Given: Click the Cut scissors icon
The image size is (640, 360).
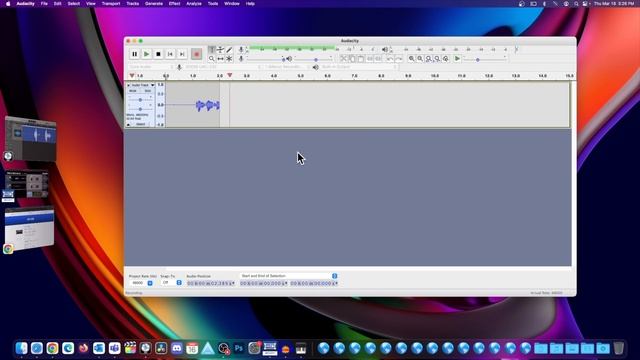Looking at the screenshot, I should coord(343,59).
